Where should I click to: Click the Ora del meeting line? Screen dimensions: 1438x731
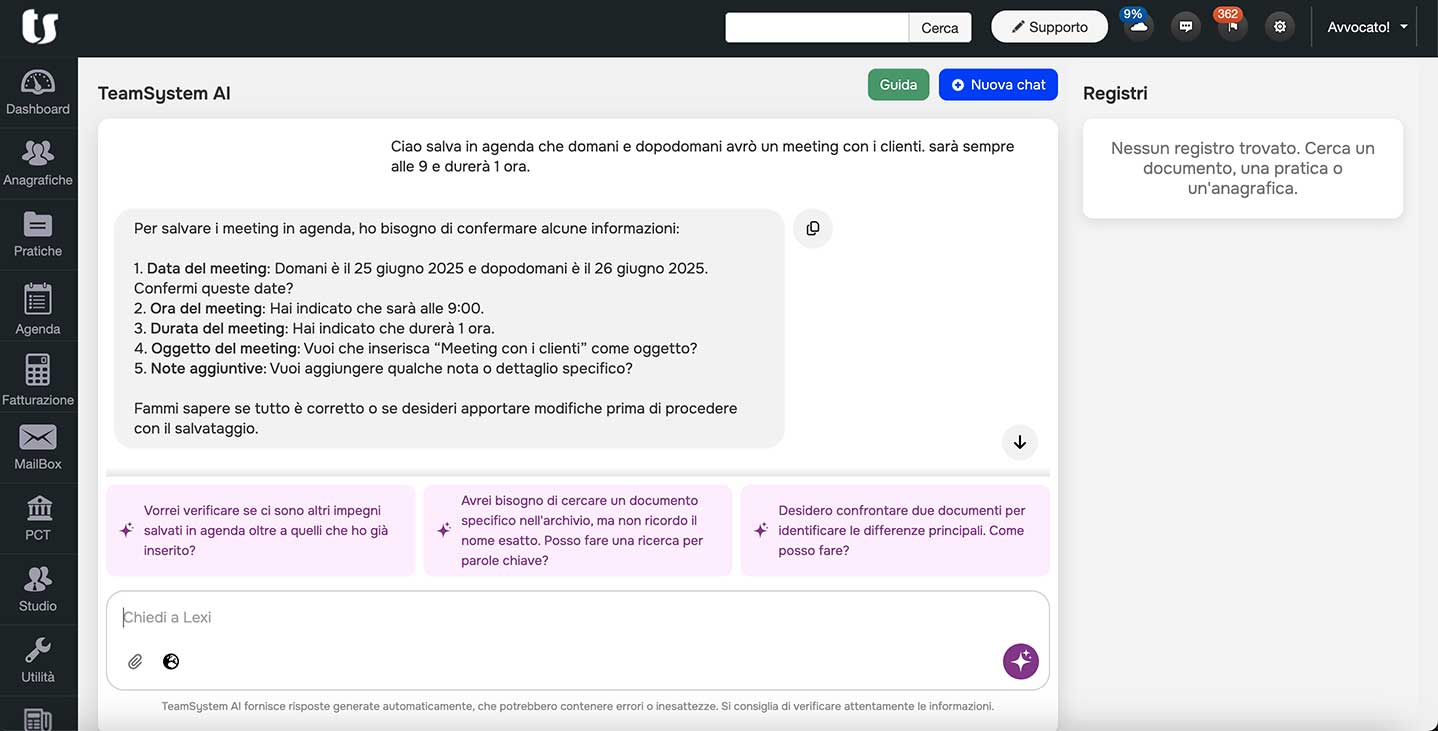309,308
